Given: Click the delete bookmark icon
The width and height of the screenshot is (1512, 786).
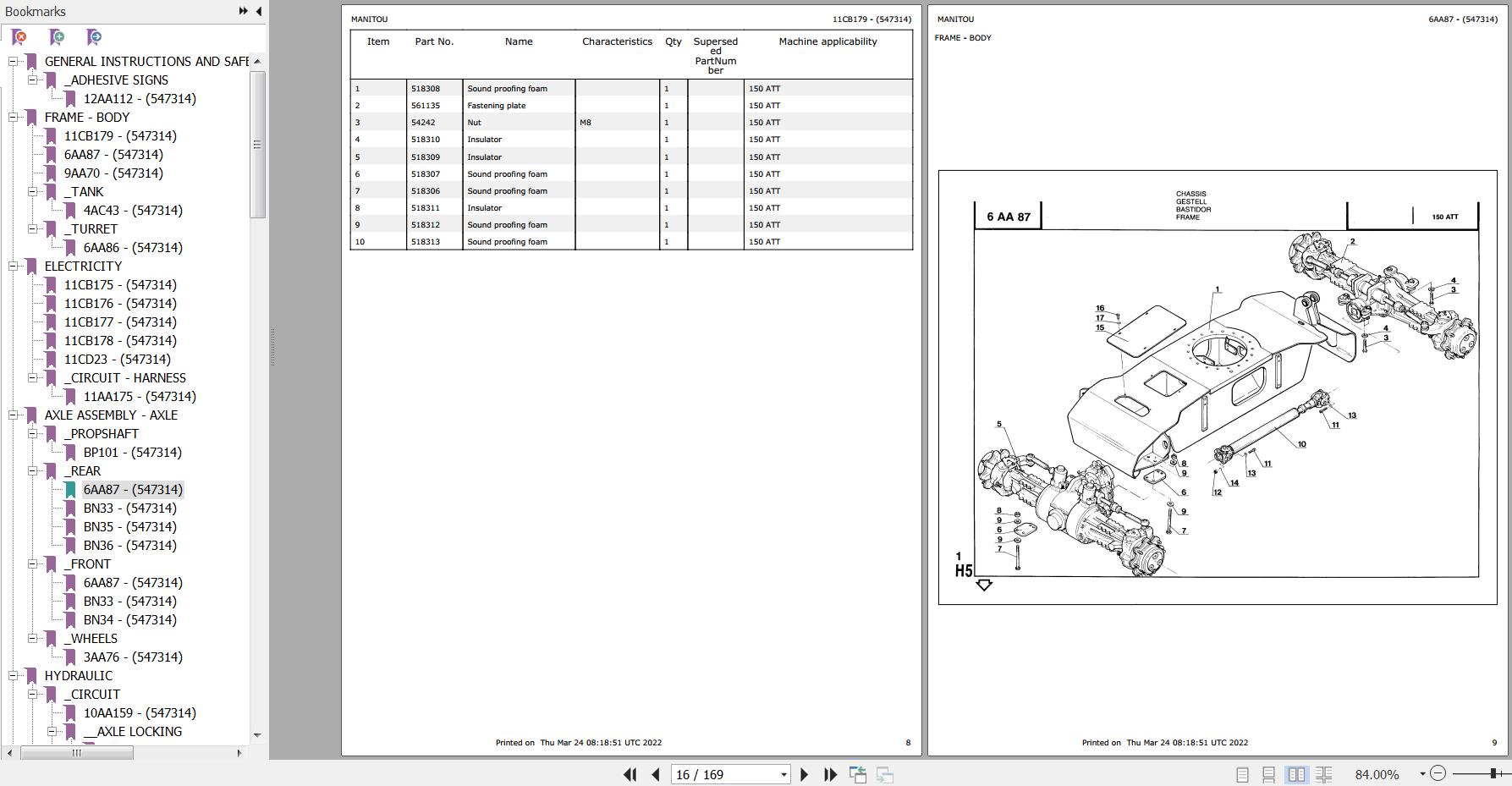Looking at the screenshot, I should (19, 37).
